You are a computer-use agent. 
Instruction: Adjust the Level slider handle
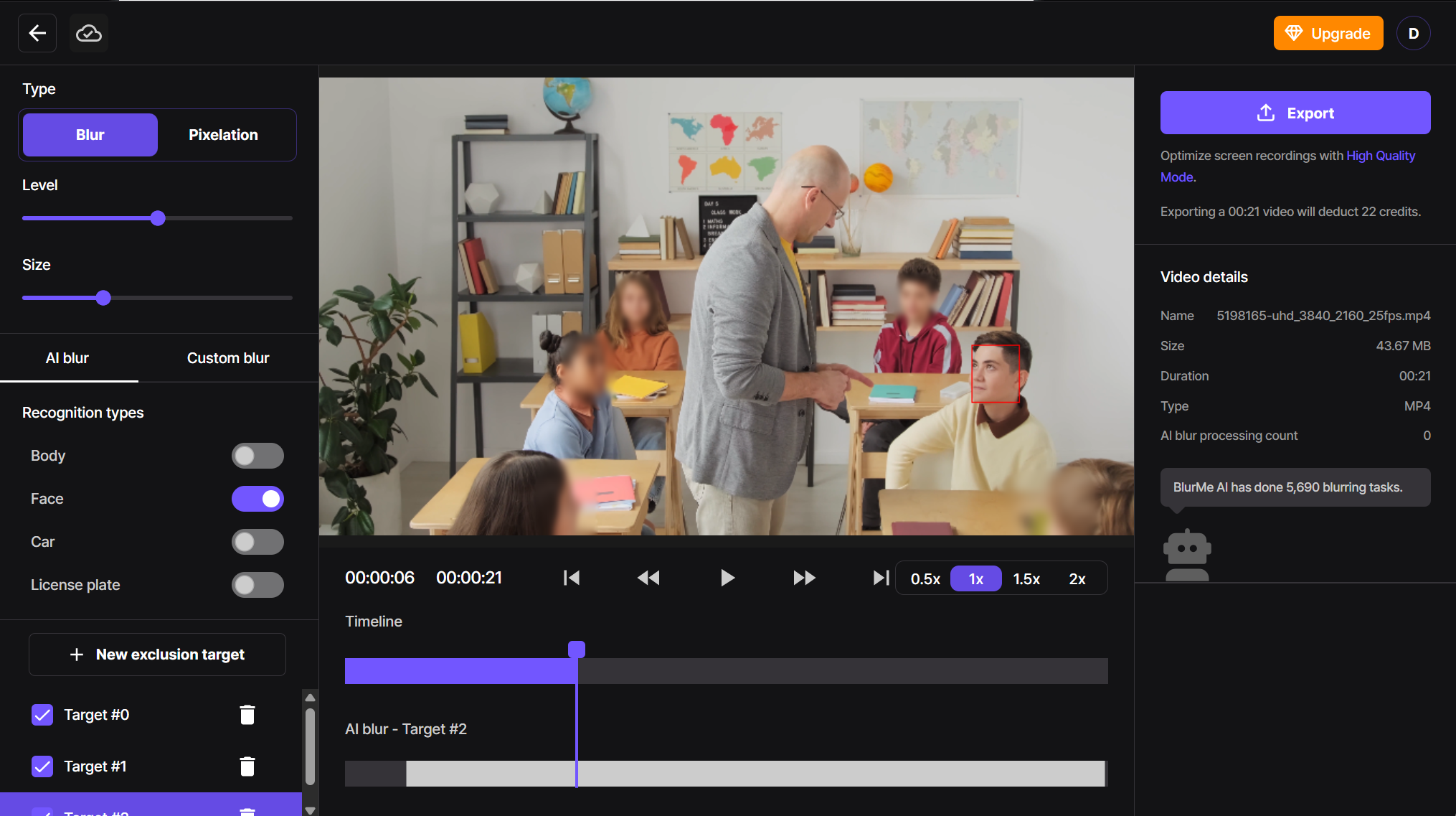tap(158, 218)
